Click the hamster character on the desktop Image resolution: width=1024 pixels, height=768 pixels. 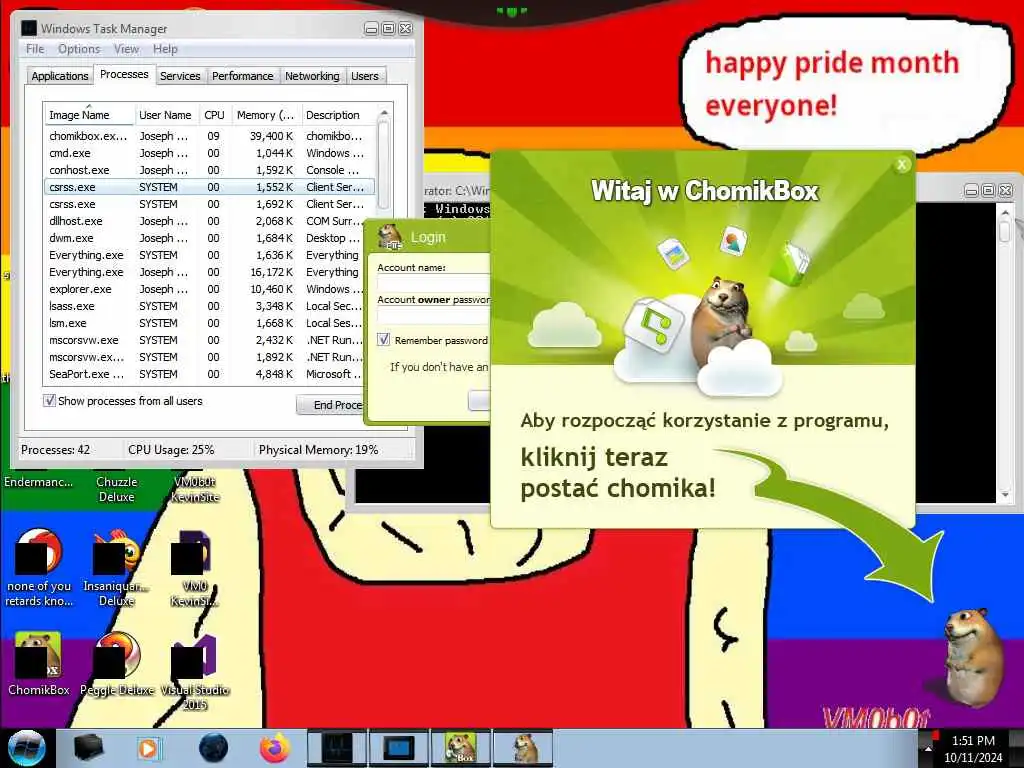tap(973, 657)
